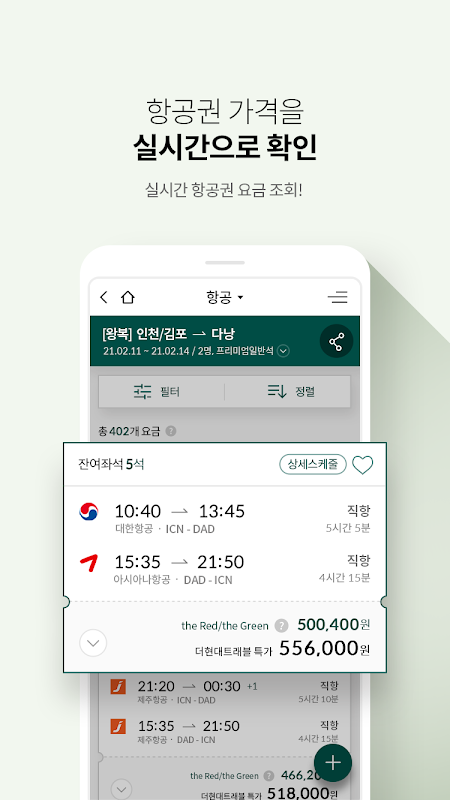Click help icon next to 총 402개 요금
Viewport: 450px width, 800px height.
(171, 432)
